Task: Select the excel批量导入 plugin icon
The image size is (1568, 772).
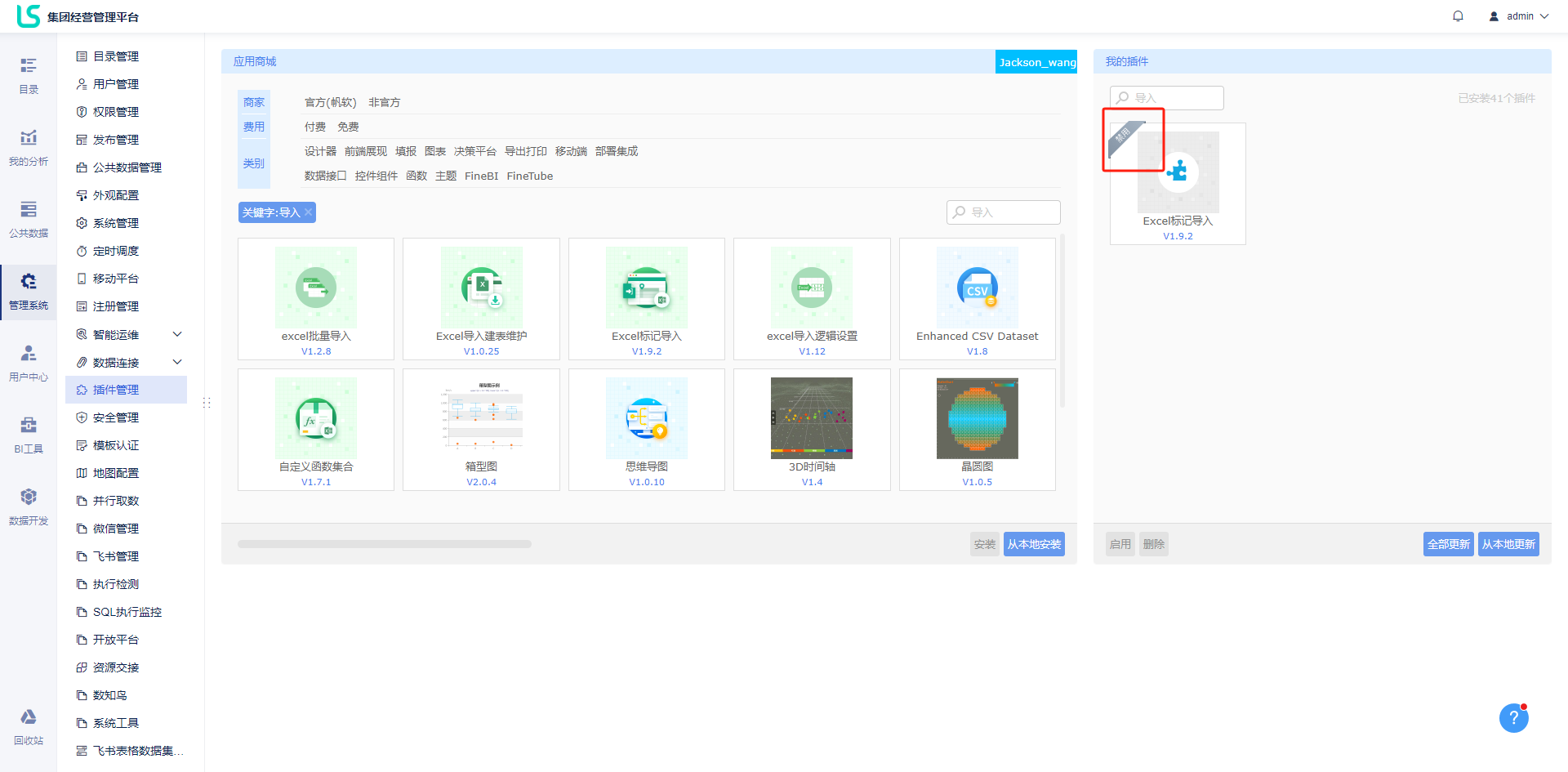Action: tap(316, 288)
